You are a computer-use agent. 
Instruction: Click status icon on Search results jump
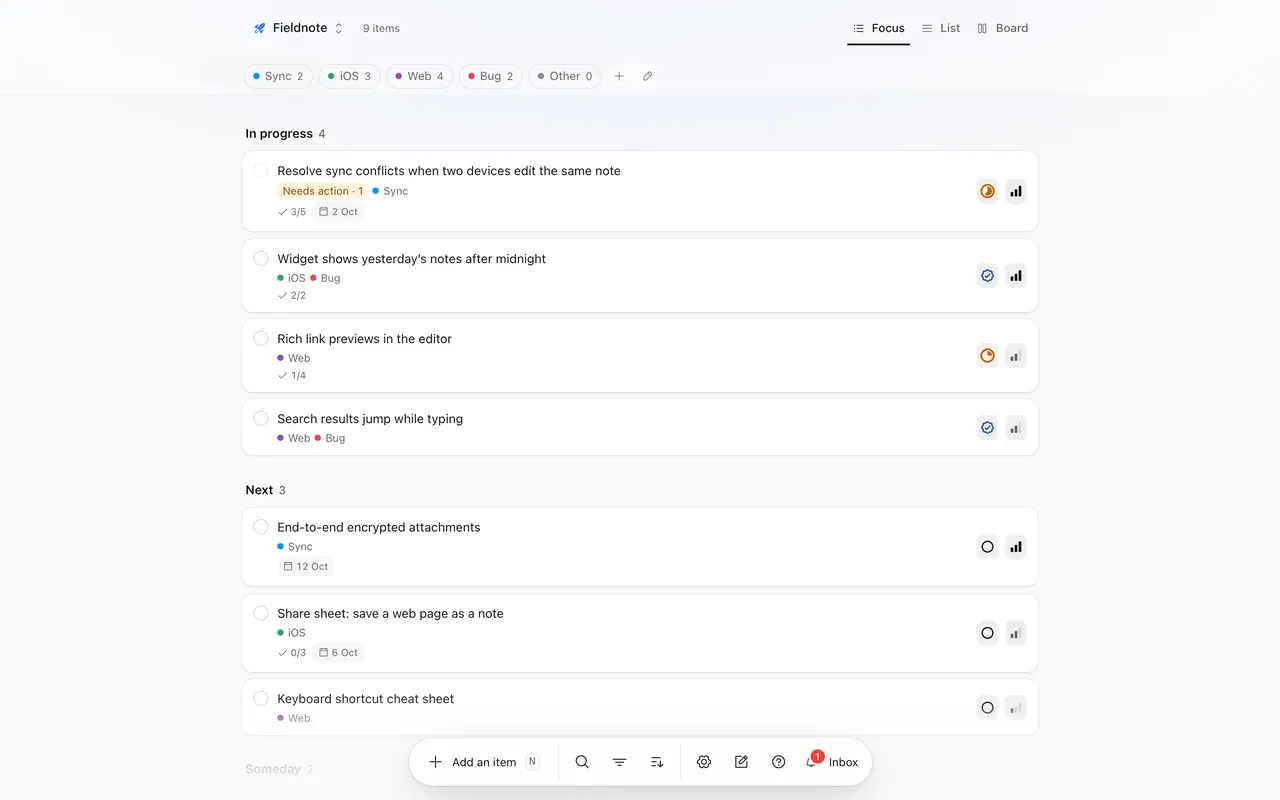987,427
